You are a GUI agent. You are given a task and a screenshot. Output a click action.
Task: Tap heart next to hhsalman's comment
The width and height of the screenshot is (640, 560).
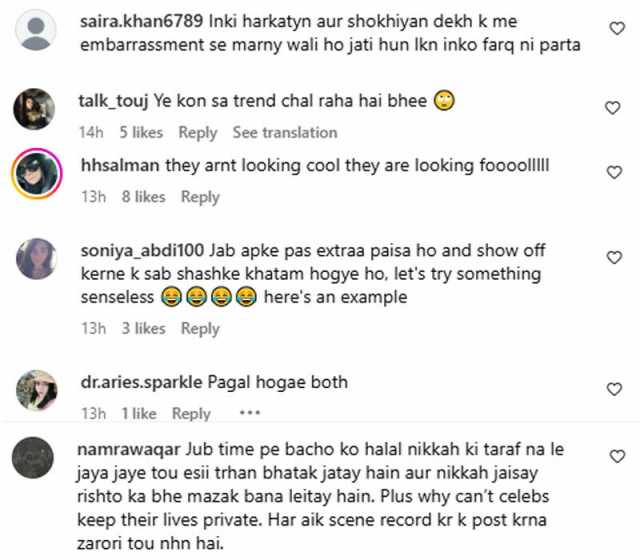point(614,172)
